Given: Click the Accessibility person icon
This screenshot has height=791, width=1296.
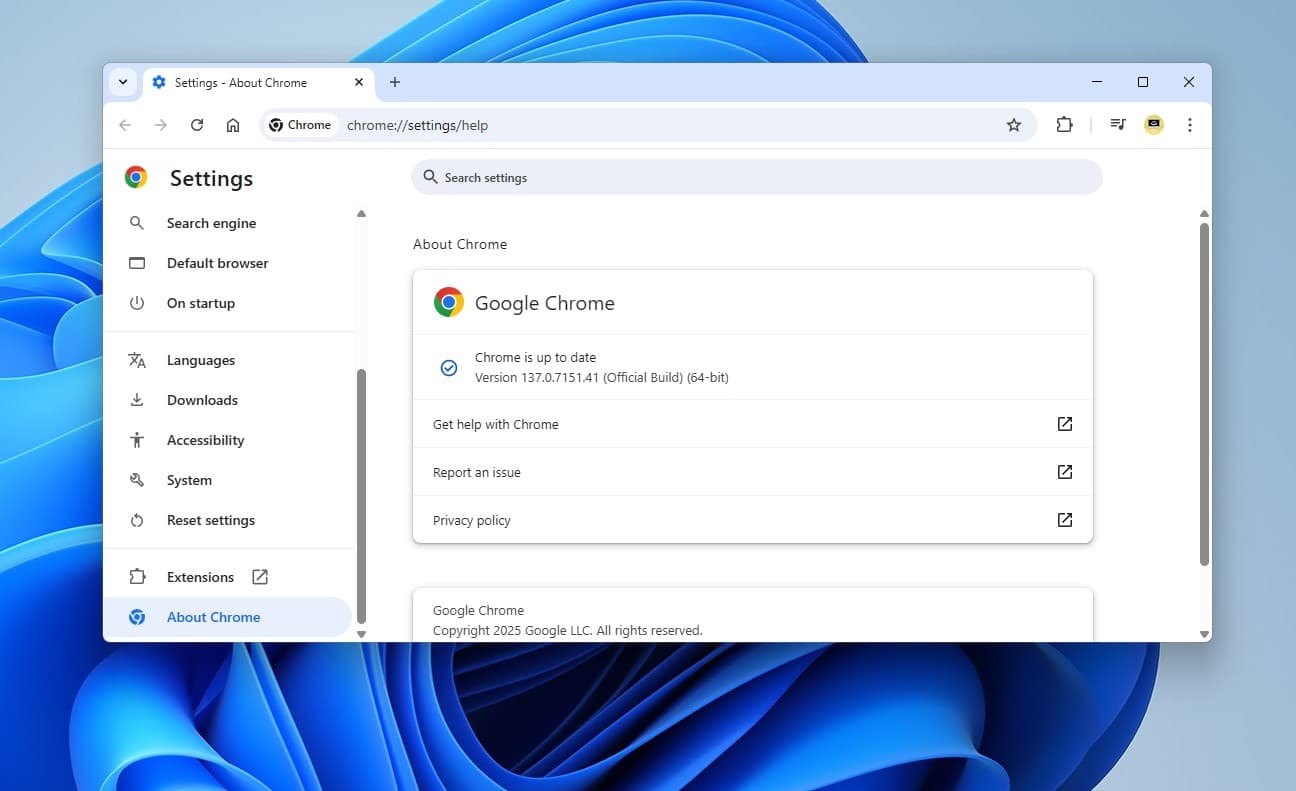Looking at the screenshot, I should [x=137, y=440].
